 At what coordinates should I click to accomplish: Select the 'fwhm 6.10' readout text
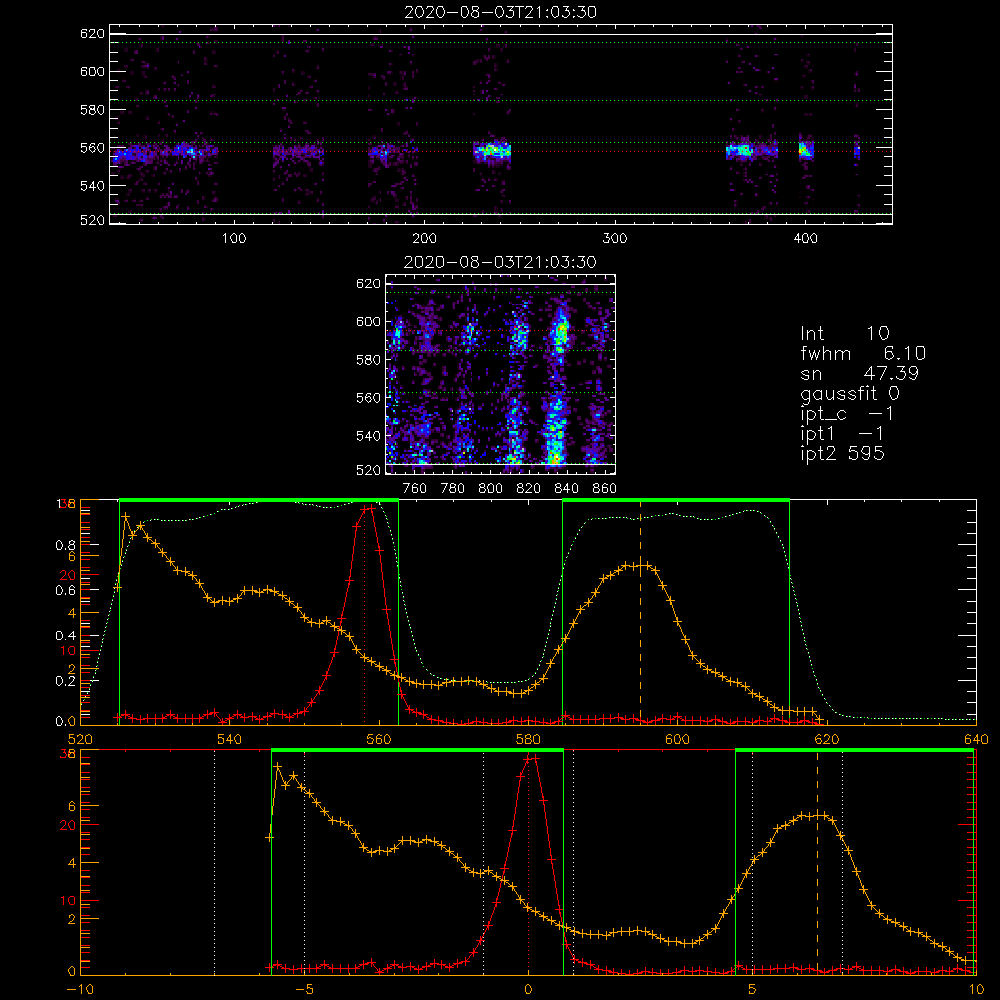[863, 353]
